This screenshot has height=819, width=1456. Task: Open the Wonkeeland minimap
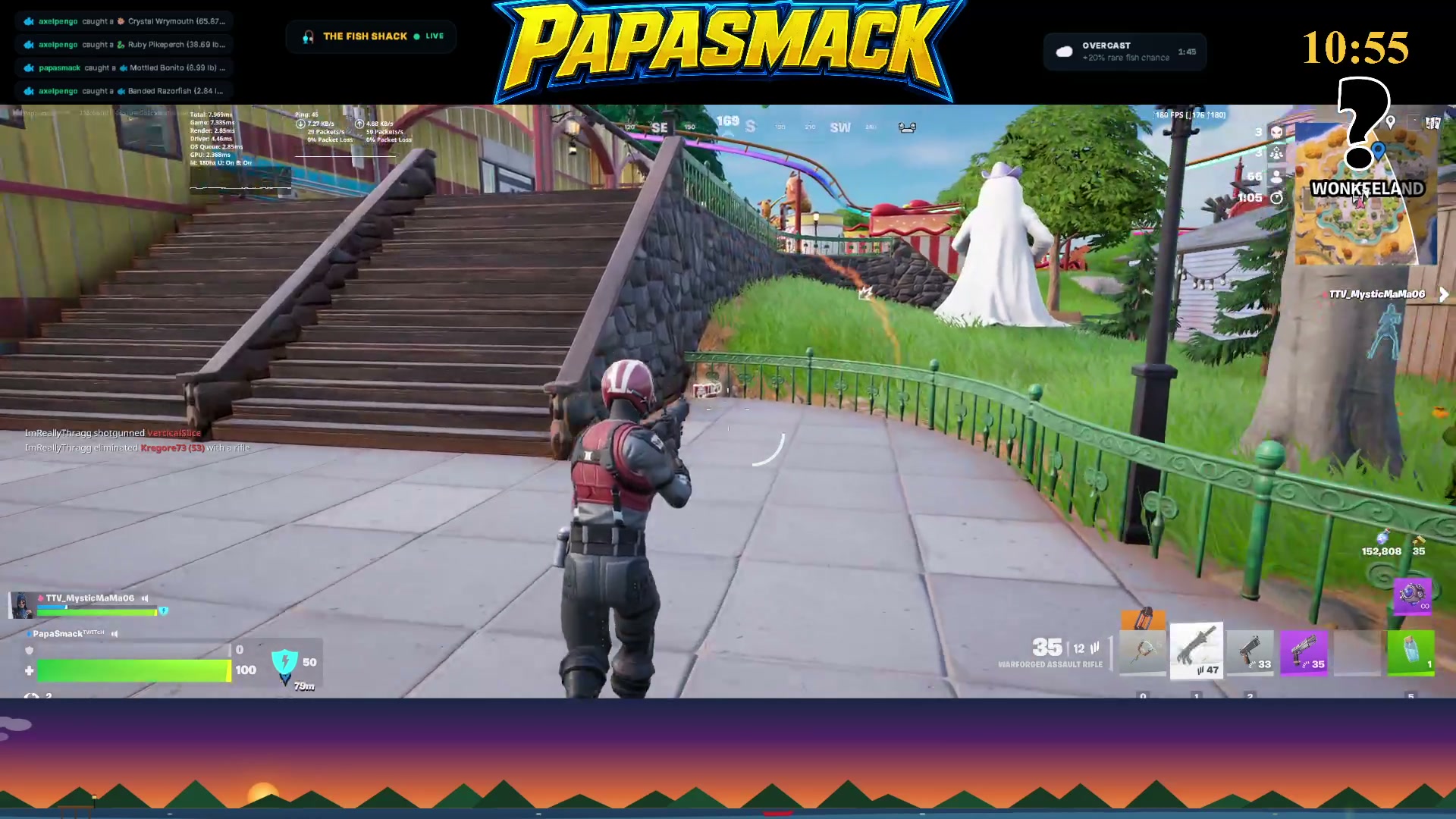point(1365,193)
